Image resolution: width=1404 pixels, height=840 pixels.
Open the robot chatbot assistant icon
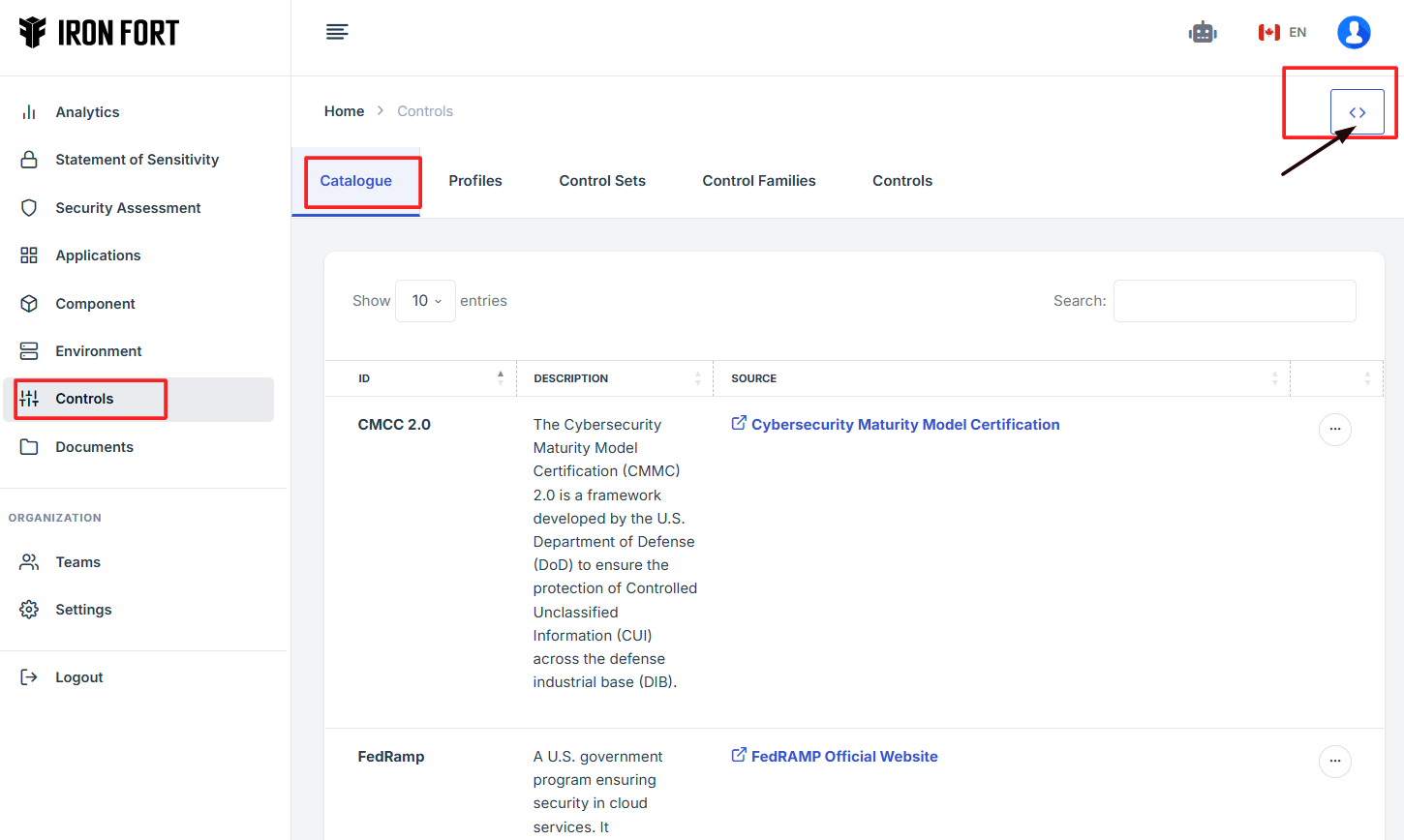(x=1203, y=32)
